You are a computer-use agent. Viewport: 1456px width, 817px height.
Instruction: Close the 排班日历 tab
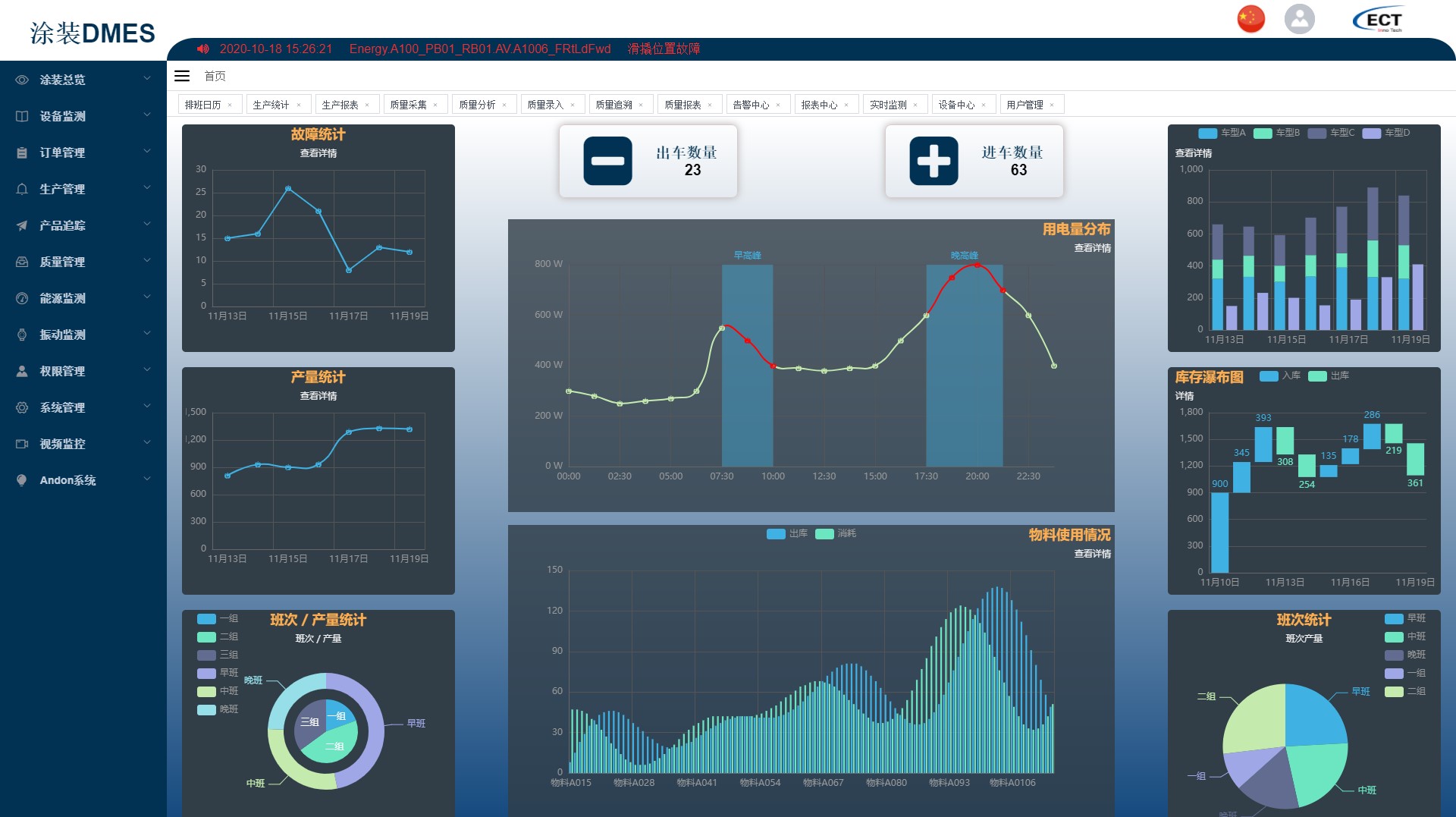(230, 105)
